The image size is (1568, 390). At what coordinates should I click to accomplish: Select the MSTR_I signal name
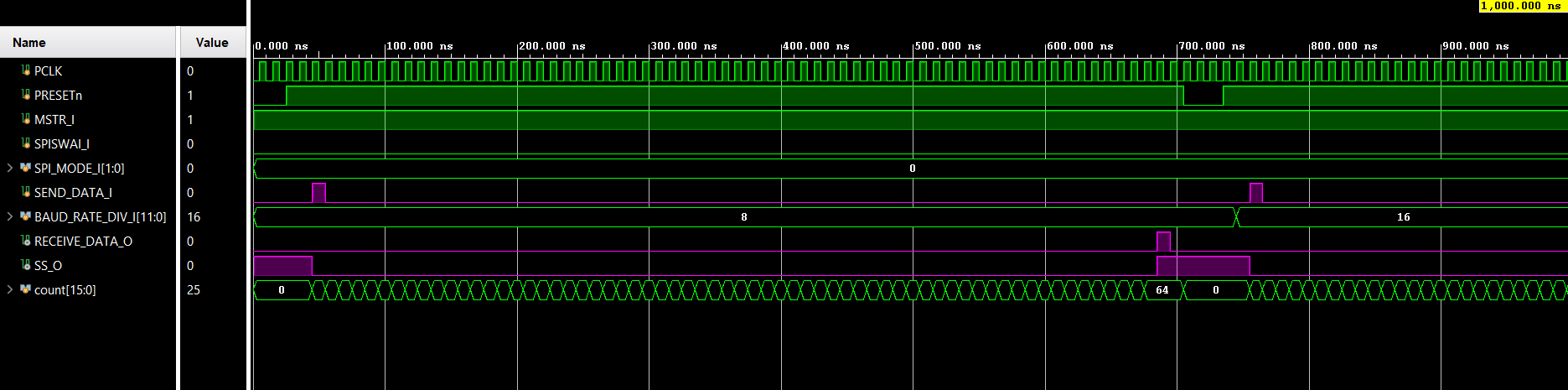(x=54, y=120)
